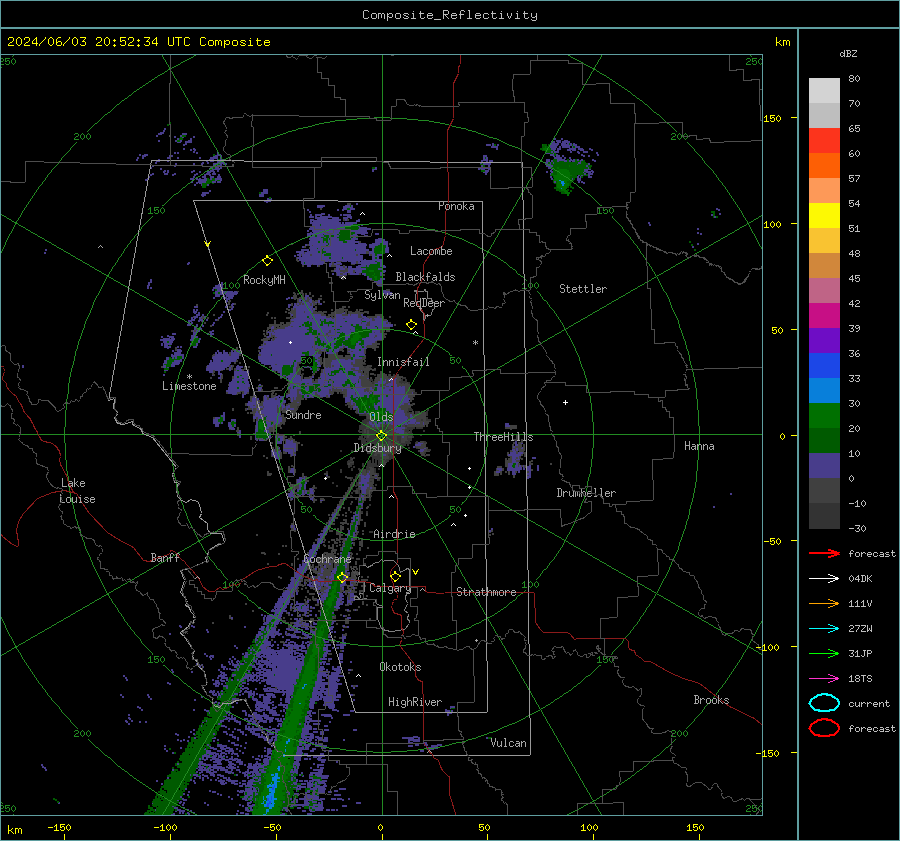Screen dimensions: 900x841
Task: Click the Calgary city label
Action: click(x=390, y=588)
